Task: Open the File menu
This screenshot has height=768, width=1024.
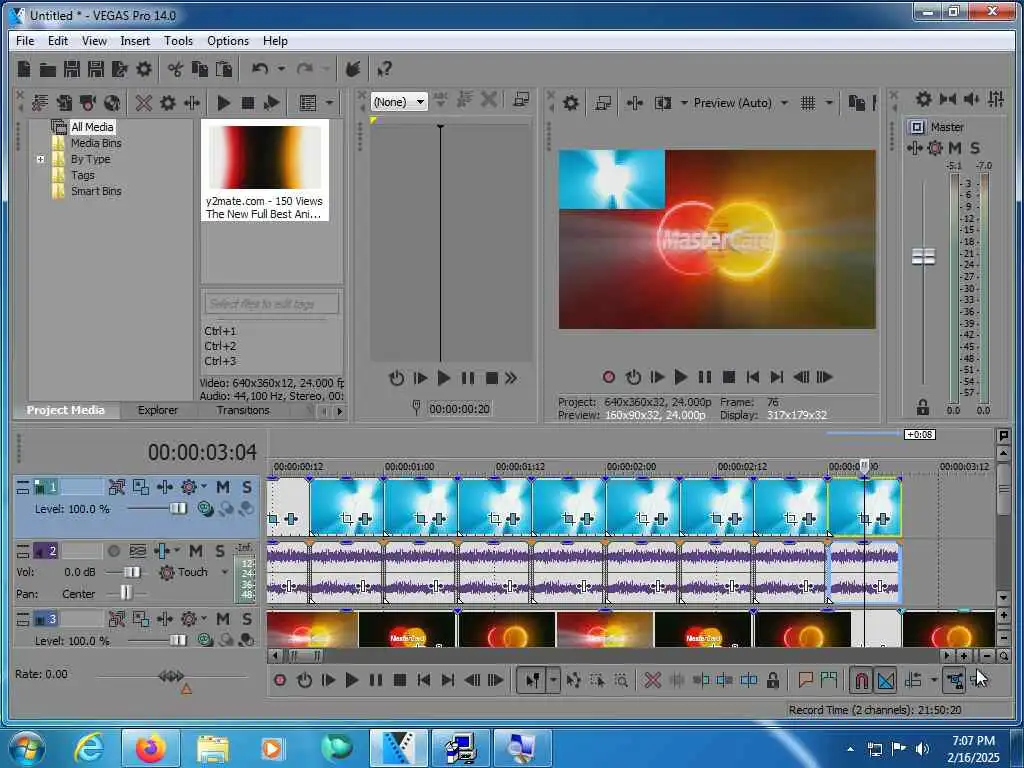Action: click(25, 40)
